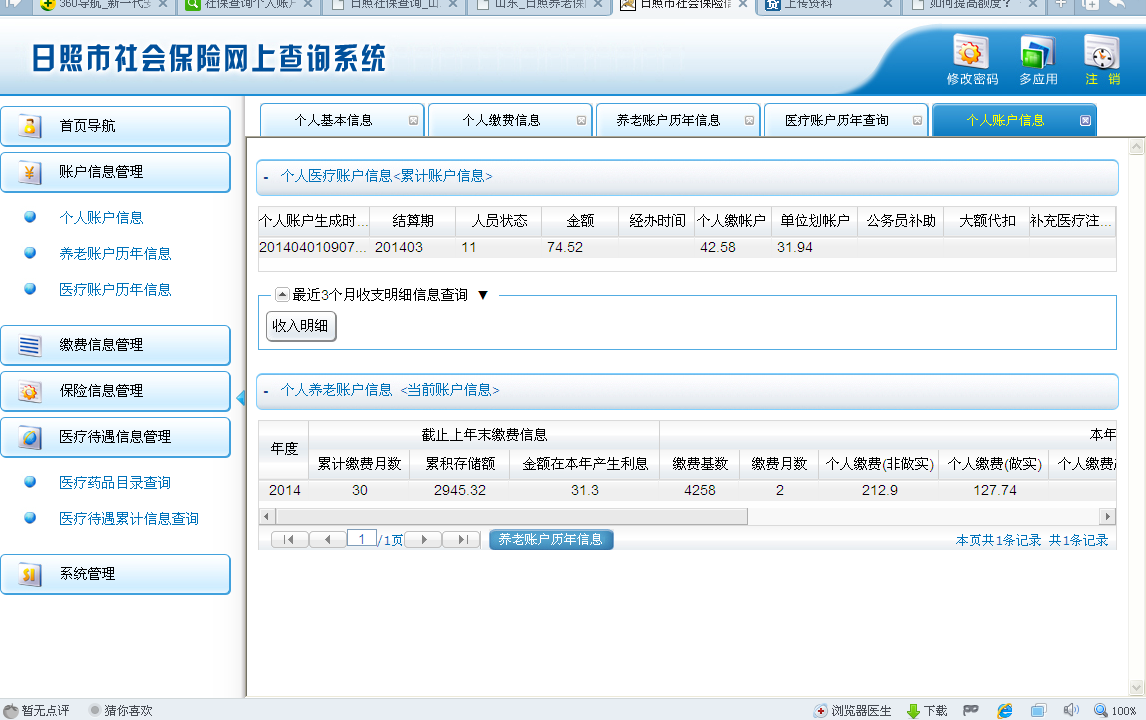
Task: Click the page number input field
Action: coord(361,540)
